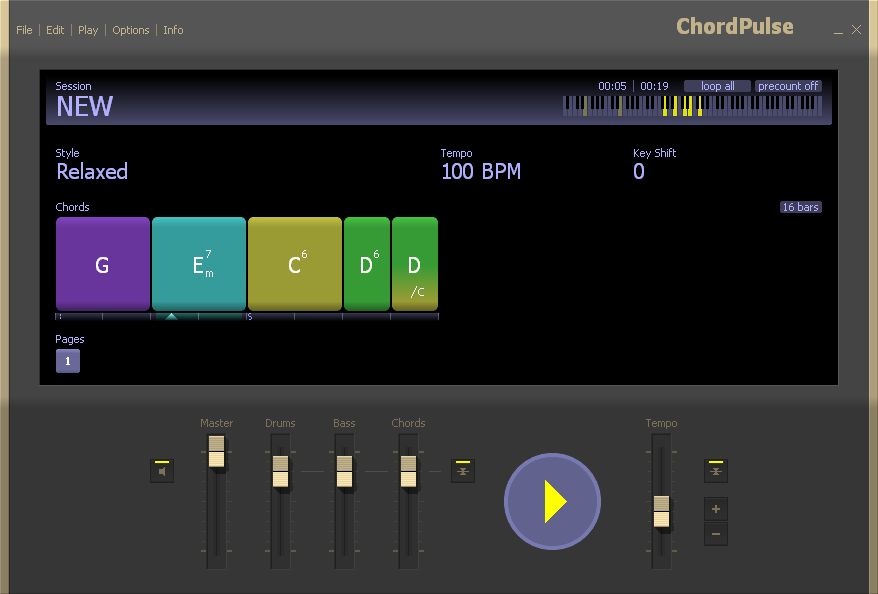This screenshot has height=594, width=878.
Task: Open the Info menu
Action: point(173,30)
